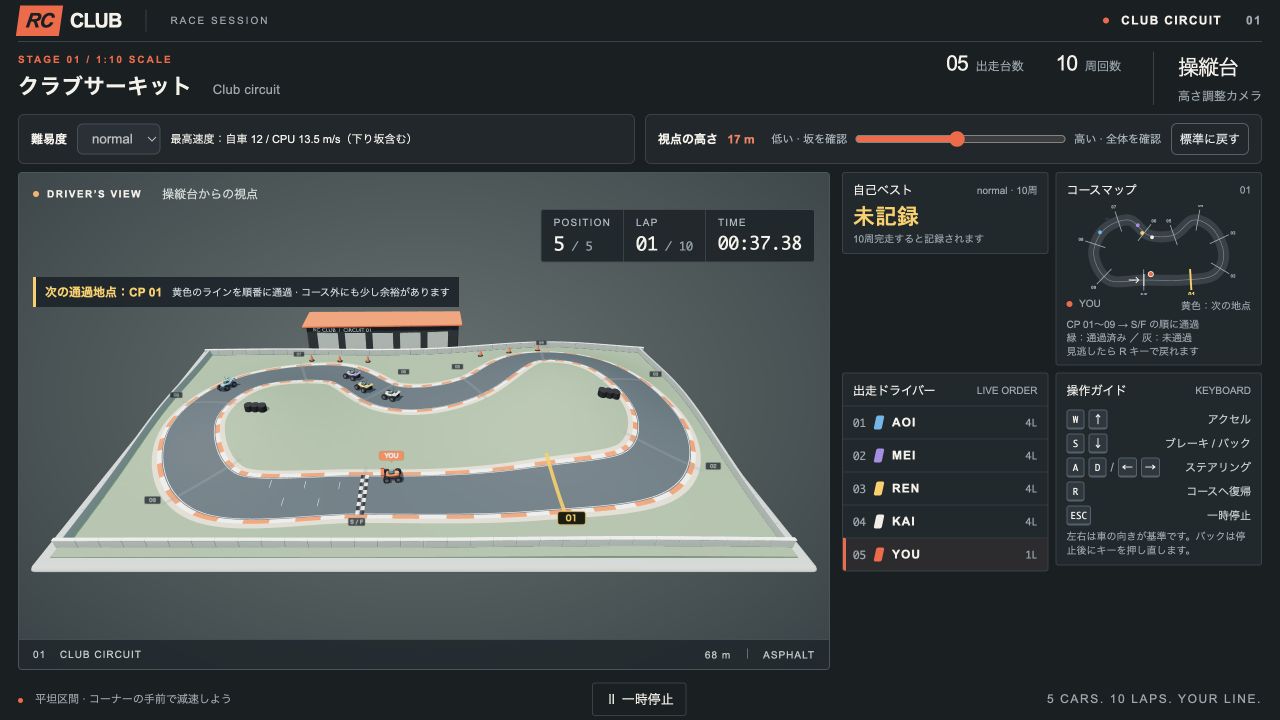Click the yellow CP 01 checkpoint marker
The image size is (1280, 720).
pos(571,518)
